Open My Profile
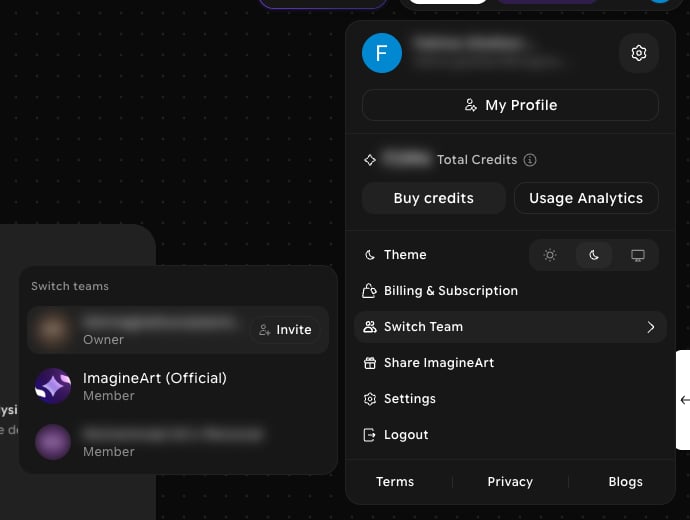The image size is (690, 520). [510, 105]
